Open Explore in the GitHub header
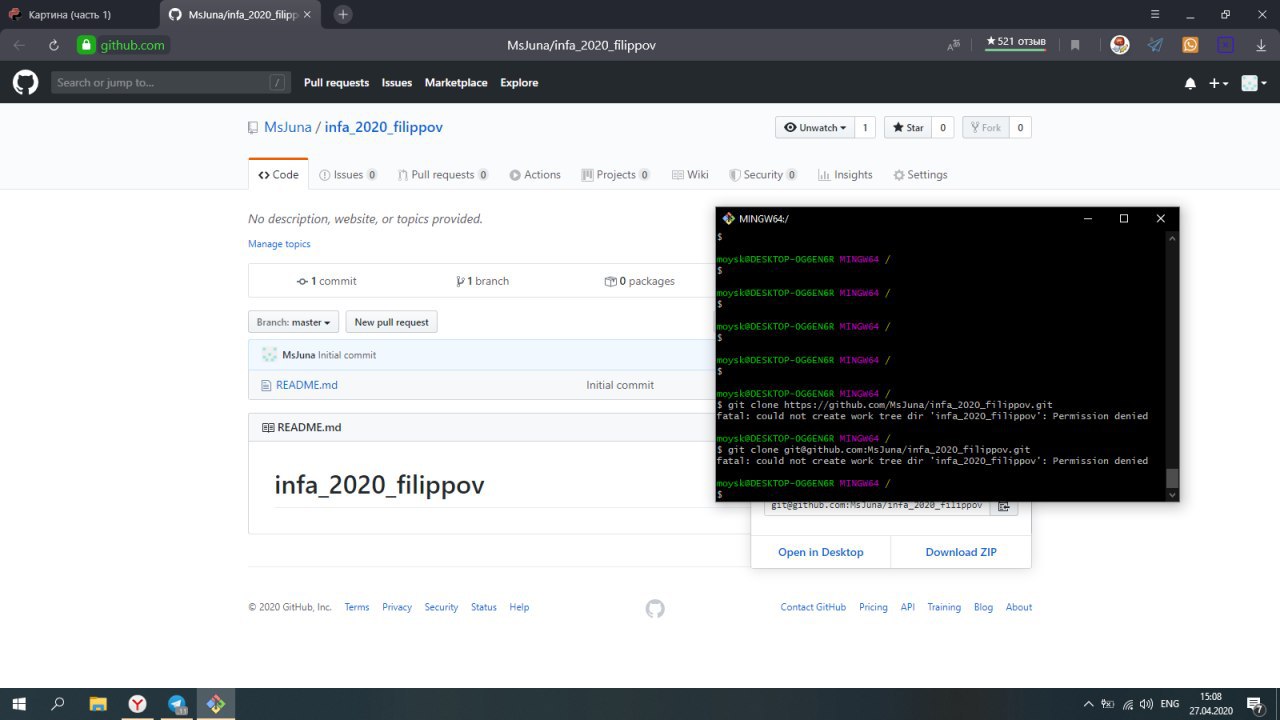 pos(519,83)
